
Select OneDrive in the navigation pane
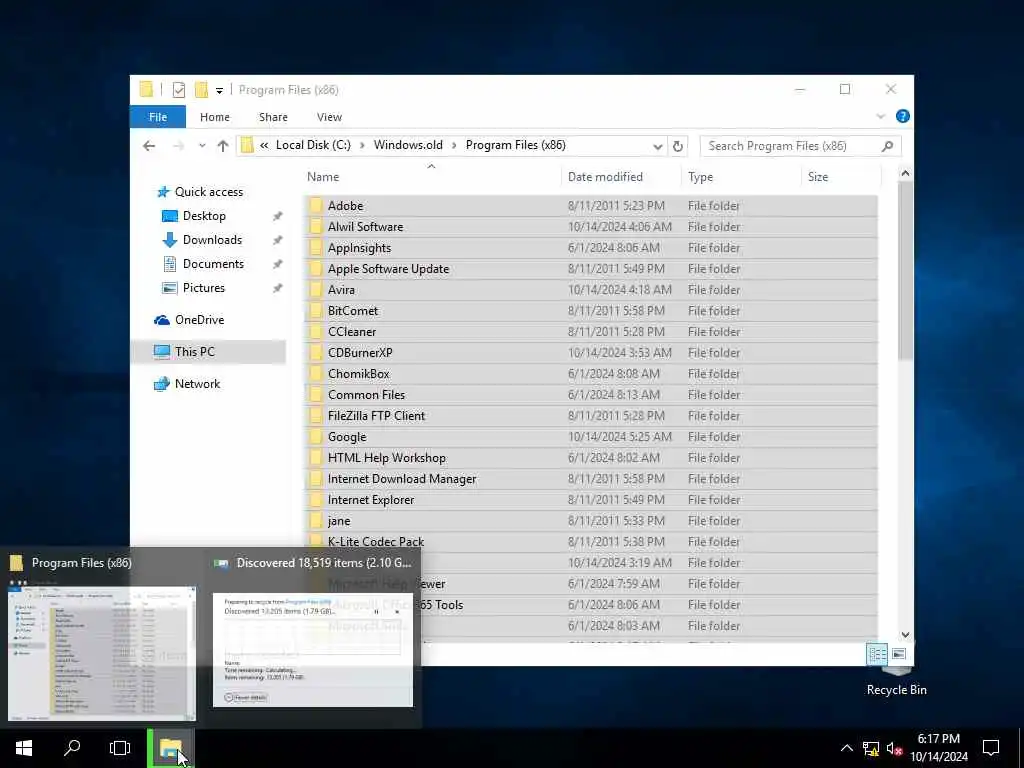coord(199,320)
